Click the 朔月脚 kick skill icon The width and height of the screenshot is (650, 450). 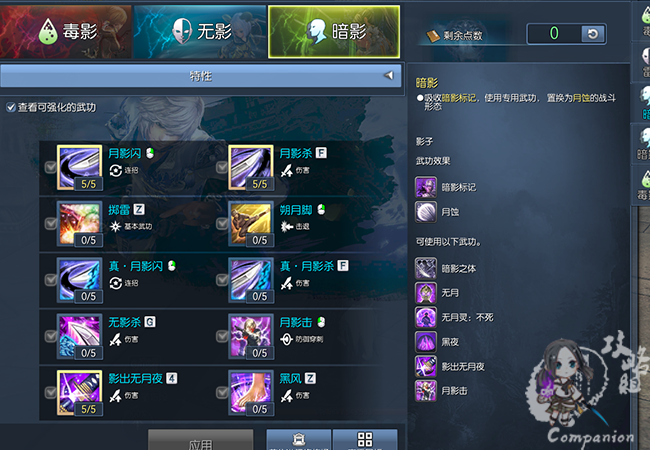click(x=251, y=224)
